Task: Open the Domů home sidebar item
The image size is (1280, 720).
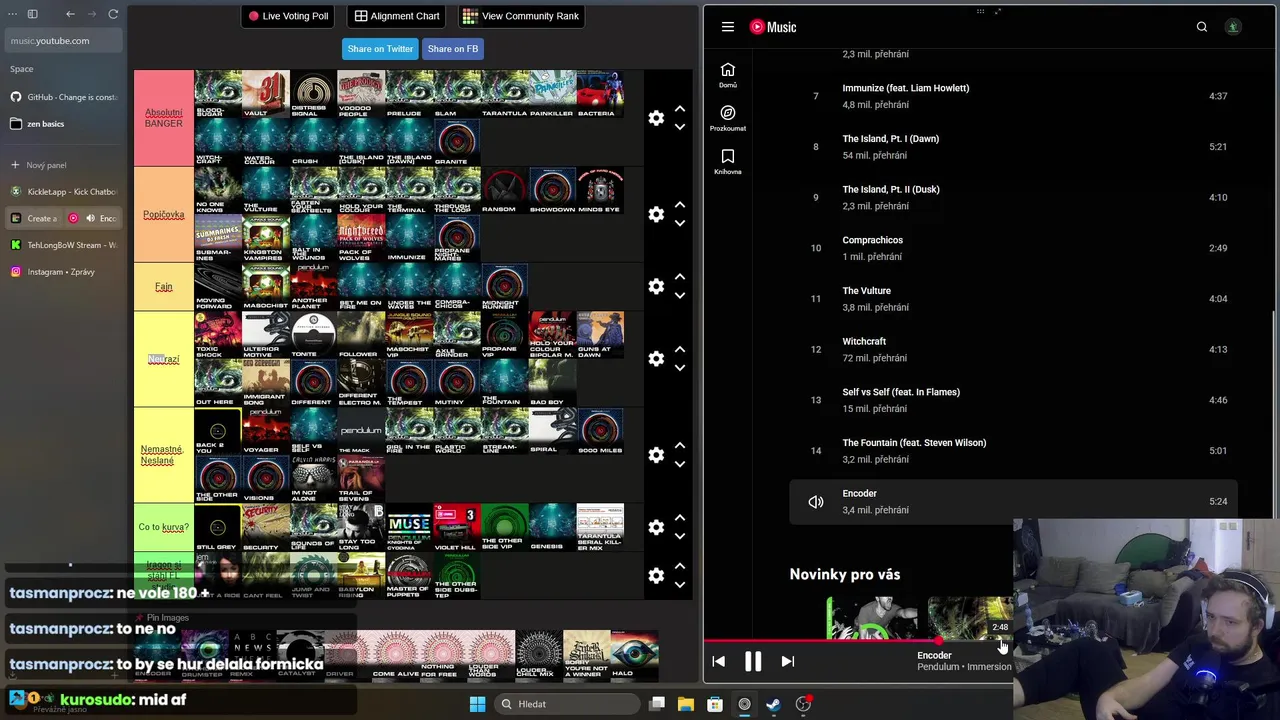Action: [x=728, y=75]
